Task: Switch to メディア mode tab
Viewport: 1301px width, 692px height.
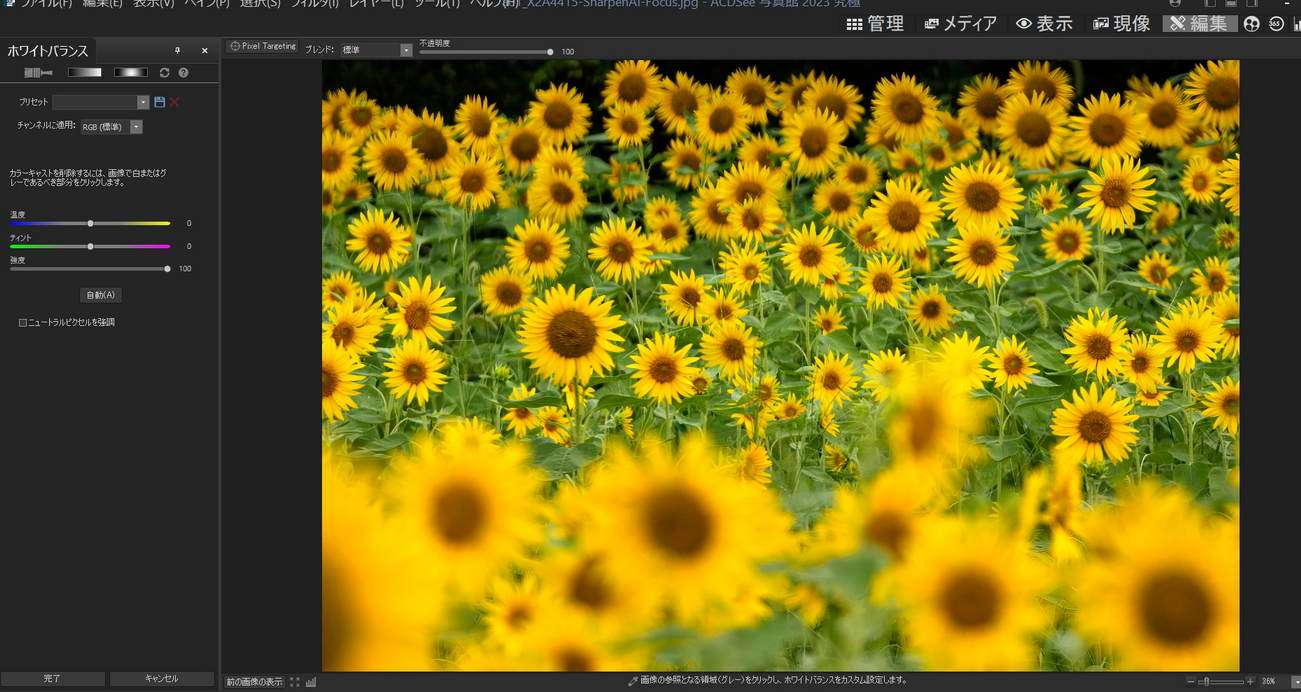Action: tap(961, 24)
